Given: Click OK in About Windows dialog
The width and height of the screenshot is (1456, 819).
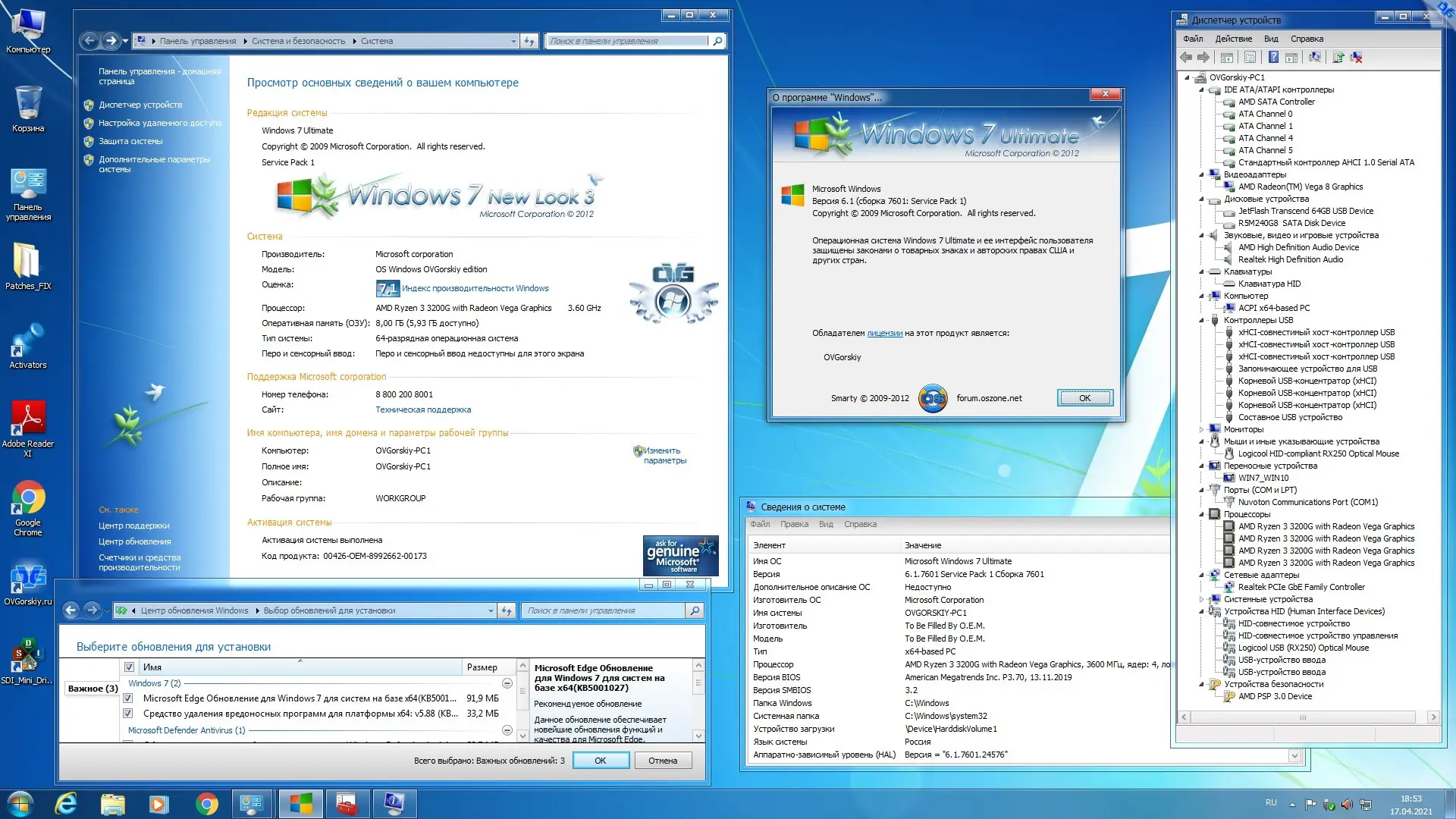Looking at the screenshot, I should click(1084, 398).
